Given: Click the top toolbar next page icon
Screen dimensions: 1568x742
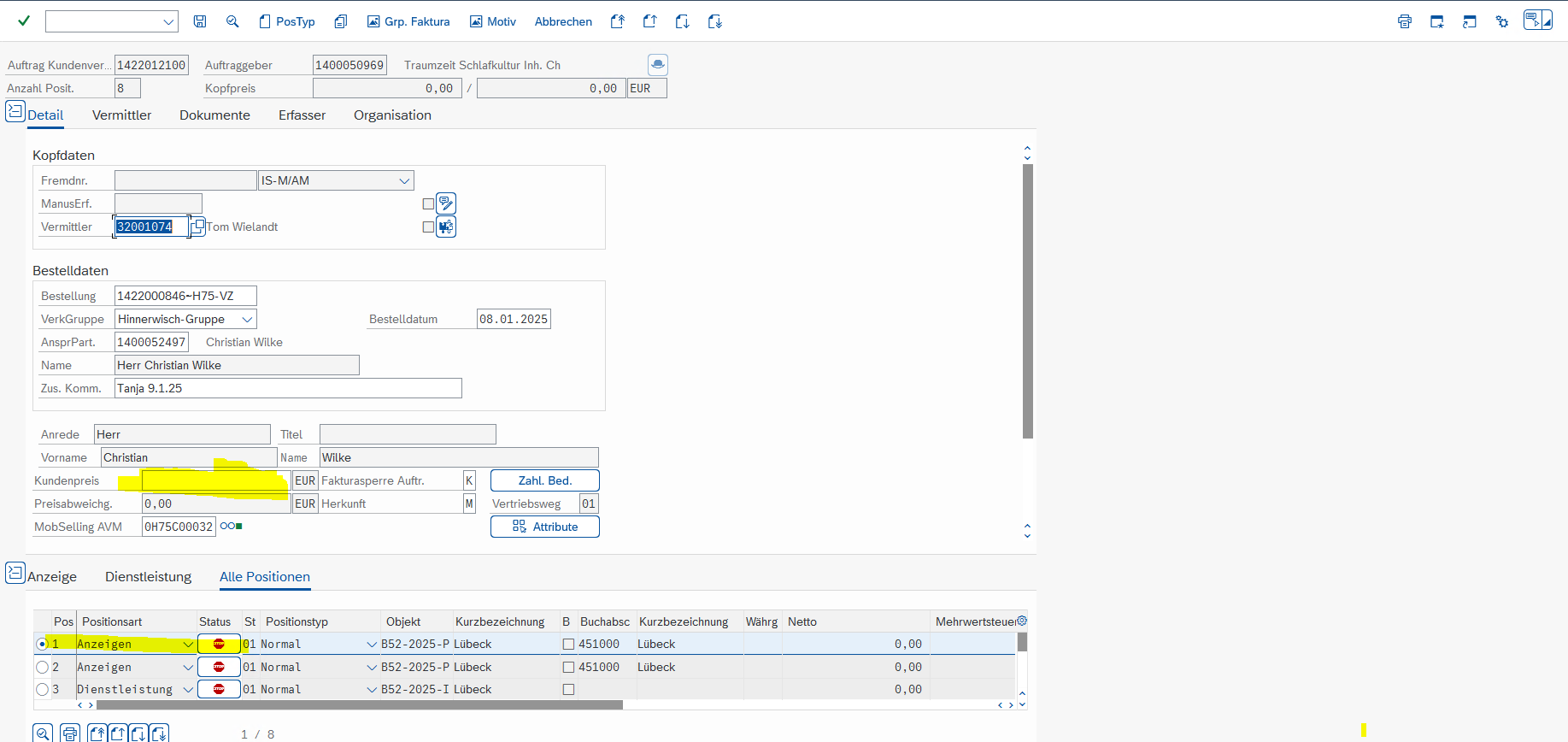Looking at the screenshot, I should 683,21.
